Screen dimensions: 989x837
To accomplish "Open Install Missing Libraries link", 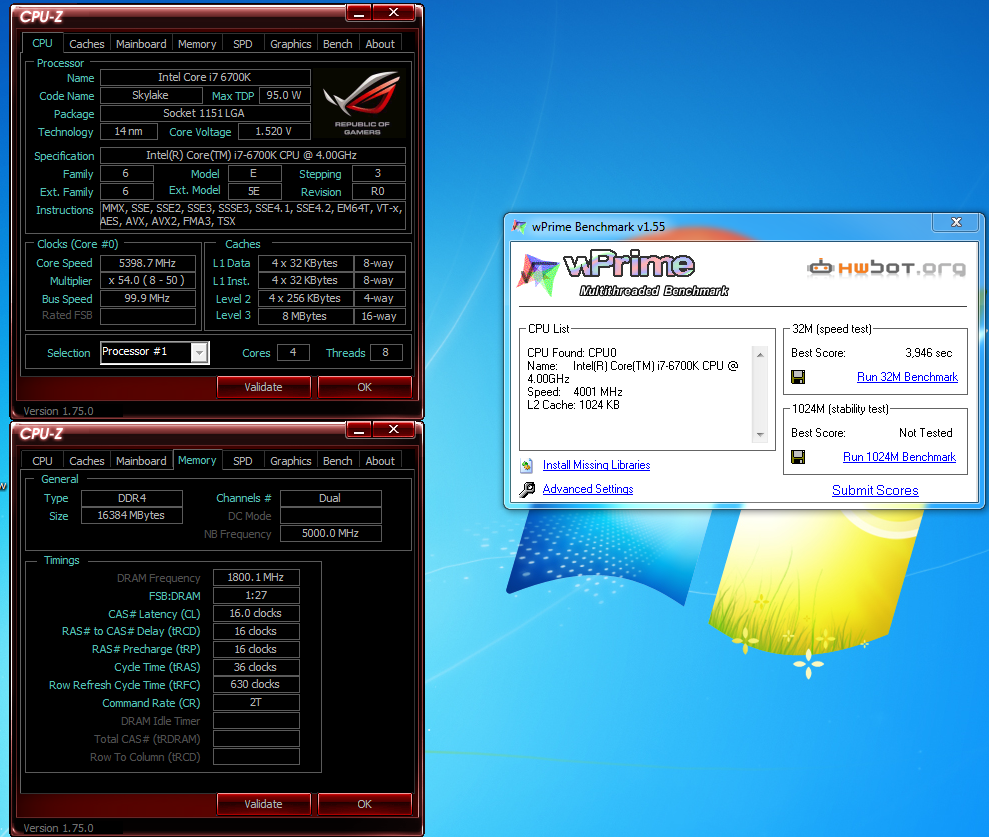I will tap(596, 465).
